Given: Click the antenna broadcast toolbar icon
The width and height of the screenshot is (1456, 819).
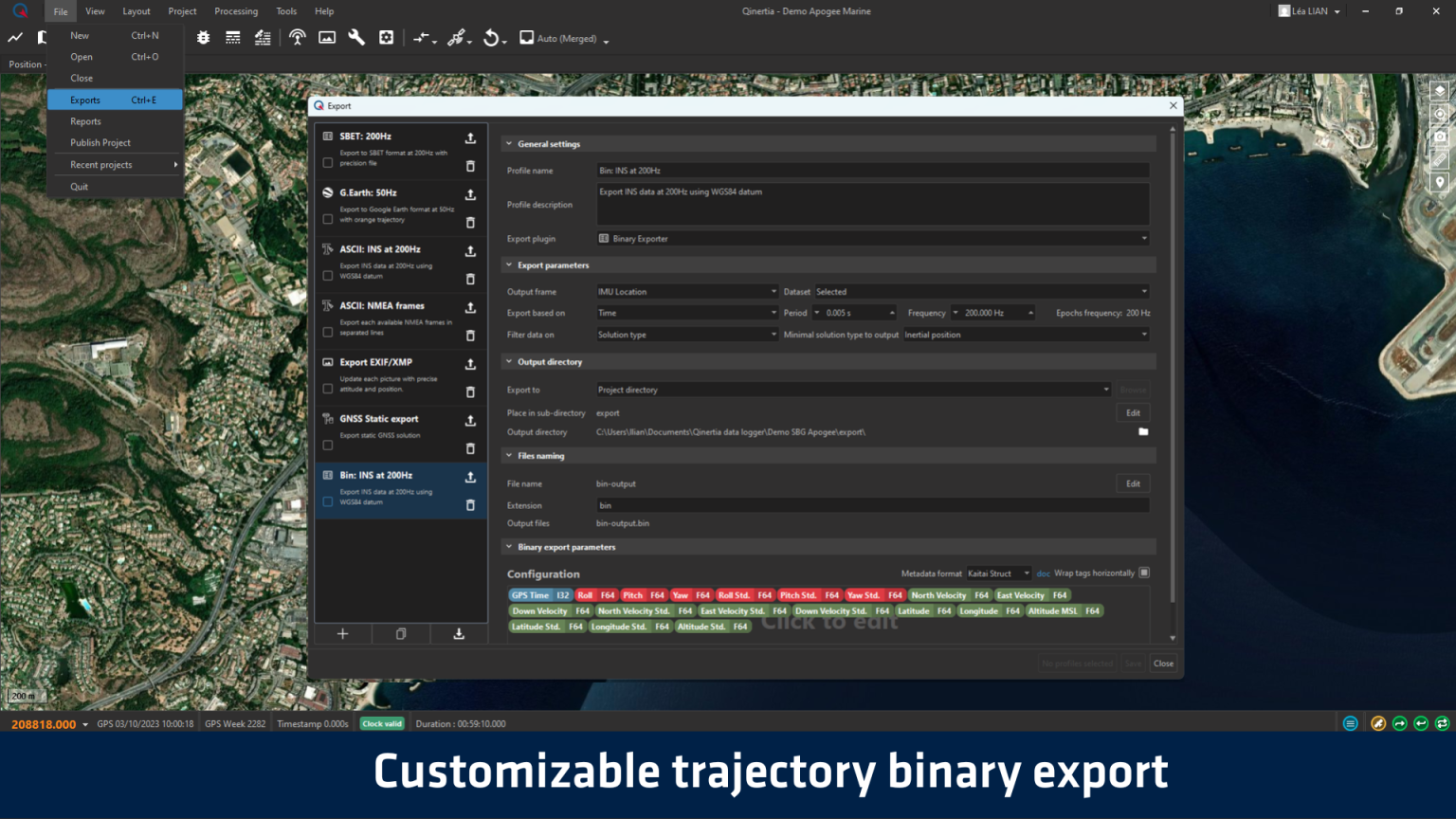Looking at the screenshot, I should coord(298,38).
